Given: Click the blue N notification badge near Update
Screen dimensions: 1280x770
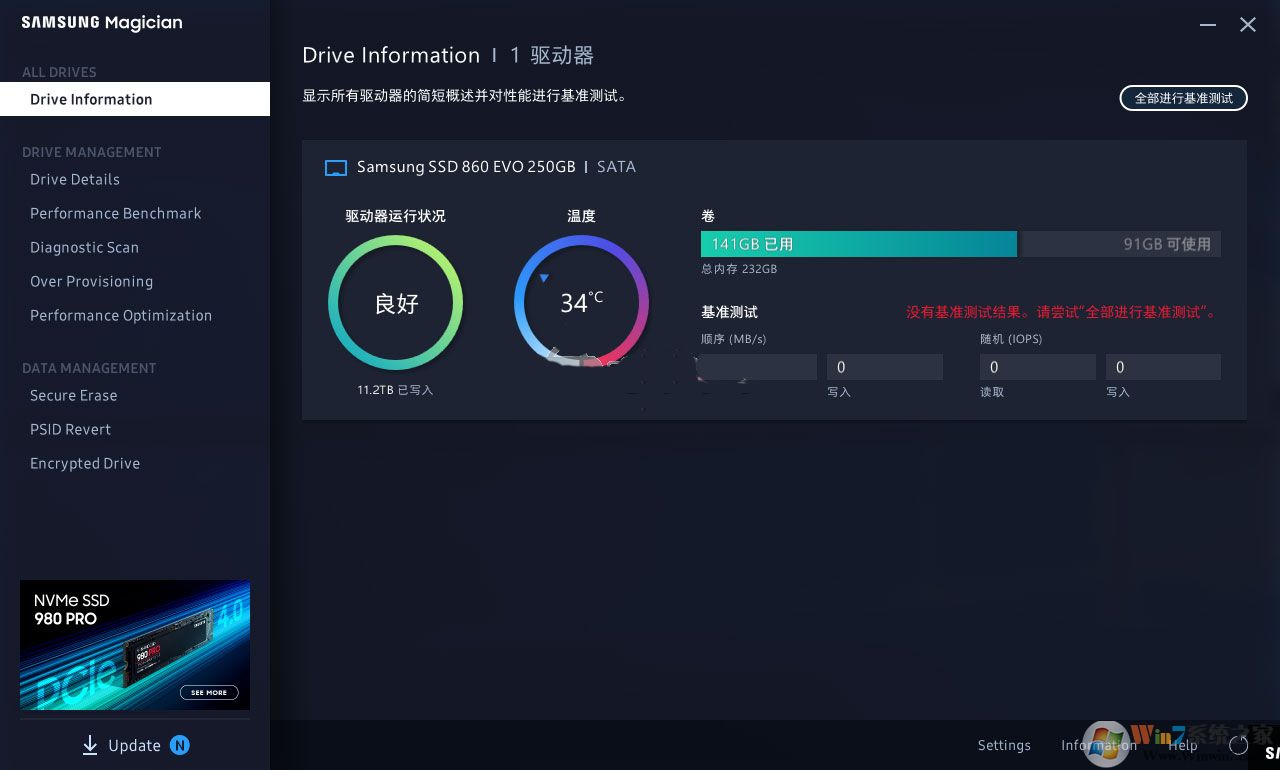Looking at the screenshot, I should click(x=180, y=745).
